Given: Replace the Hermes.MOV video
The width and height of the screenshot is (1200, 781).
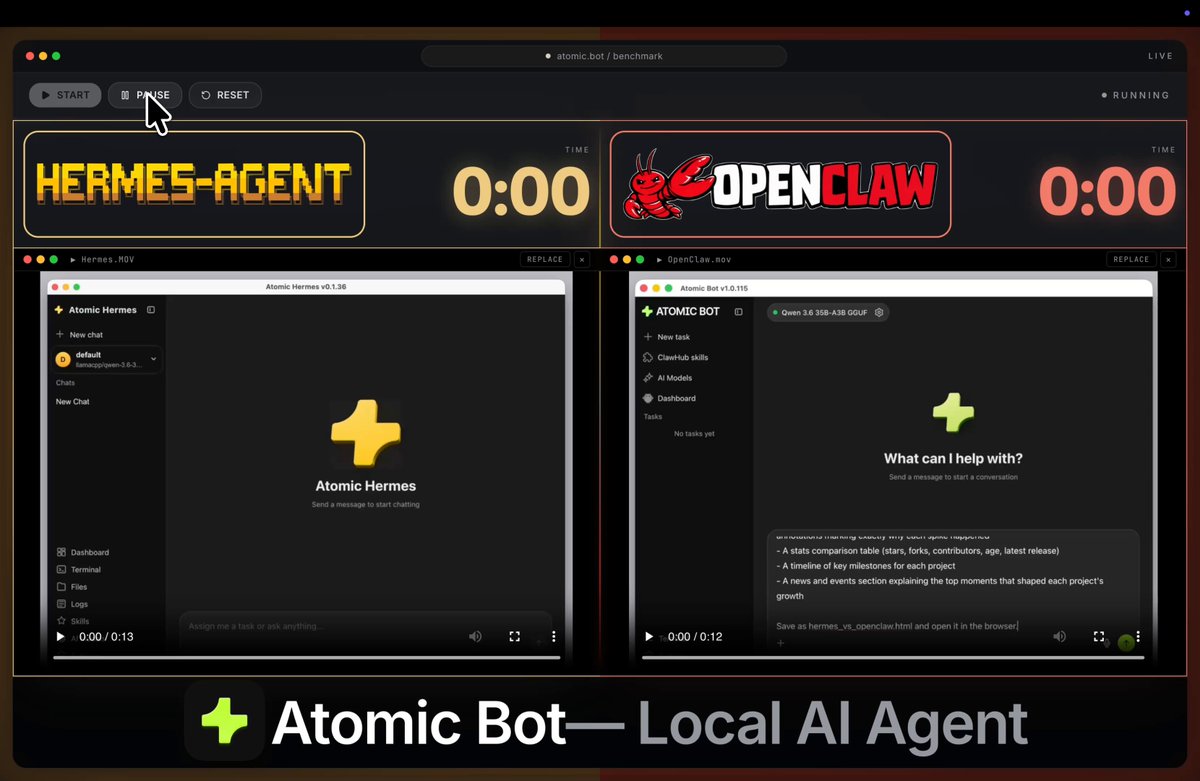Looking at the screenshot, I should coord(545,259).
